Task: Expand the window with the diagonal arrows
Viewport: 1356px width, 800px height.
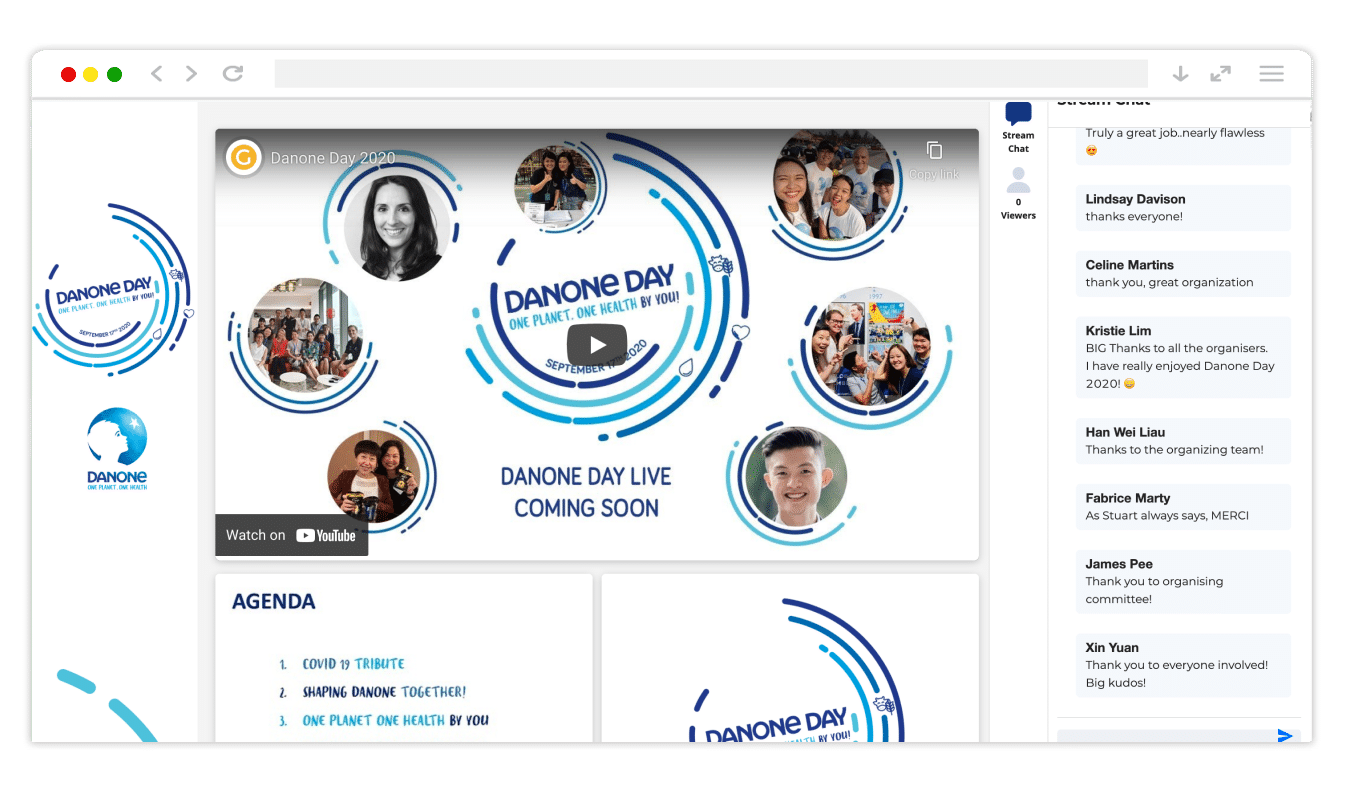Action: 1220,73
